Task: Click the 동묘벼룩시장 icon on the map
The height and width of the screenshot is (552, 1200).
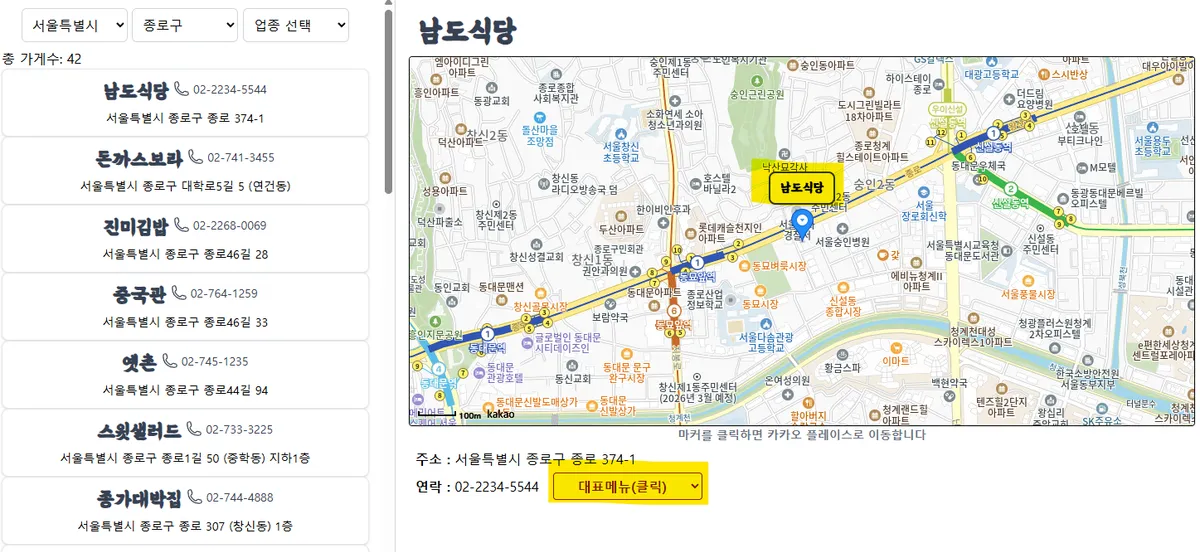Action: tap(744, 265)
